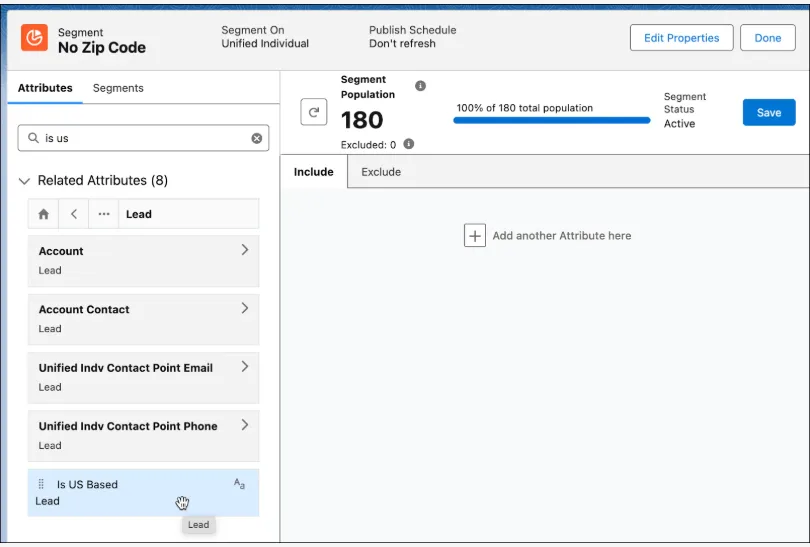Screen dimensions: 810x547
Task: Expand Unified Indv Contact Point Email
Action: 244,367
